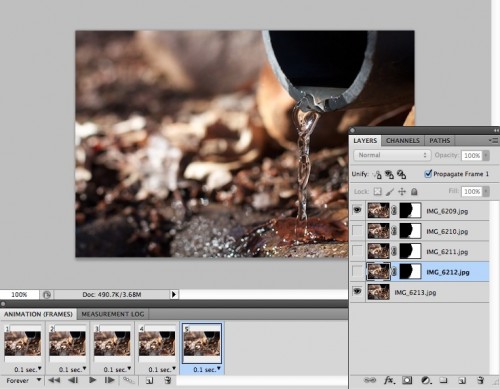Select animation frame 1 thumbnail
The width and height of the screenshot is (500, 389).
tap(23, 343)
